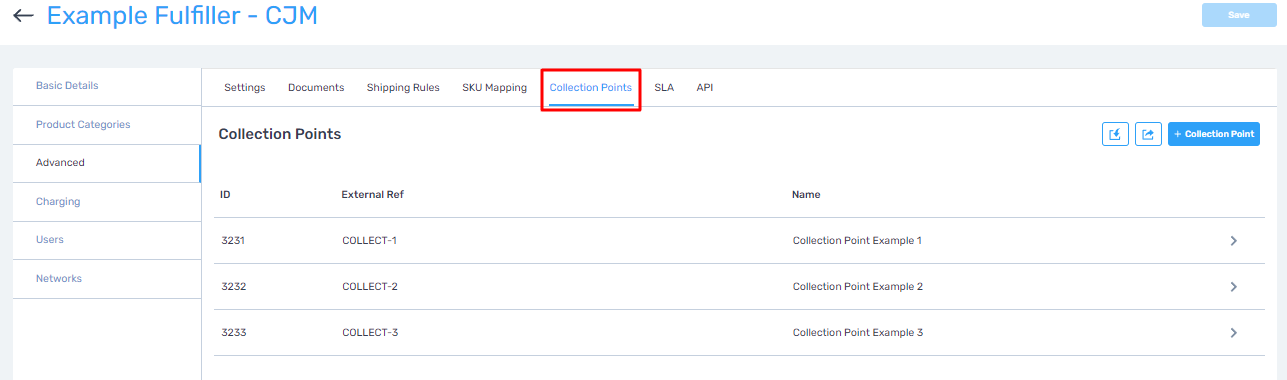Add a new Collection Point

(x=1214, y=134)
